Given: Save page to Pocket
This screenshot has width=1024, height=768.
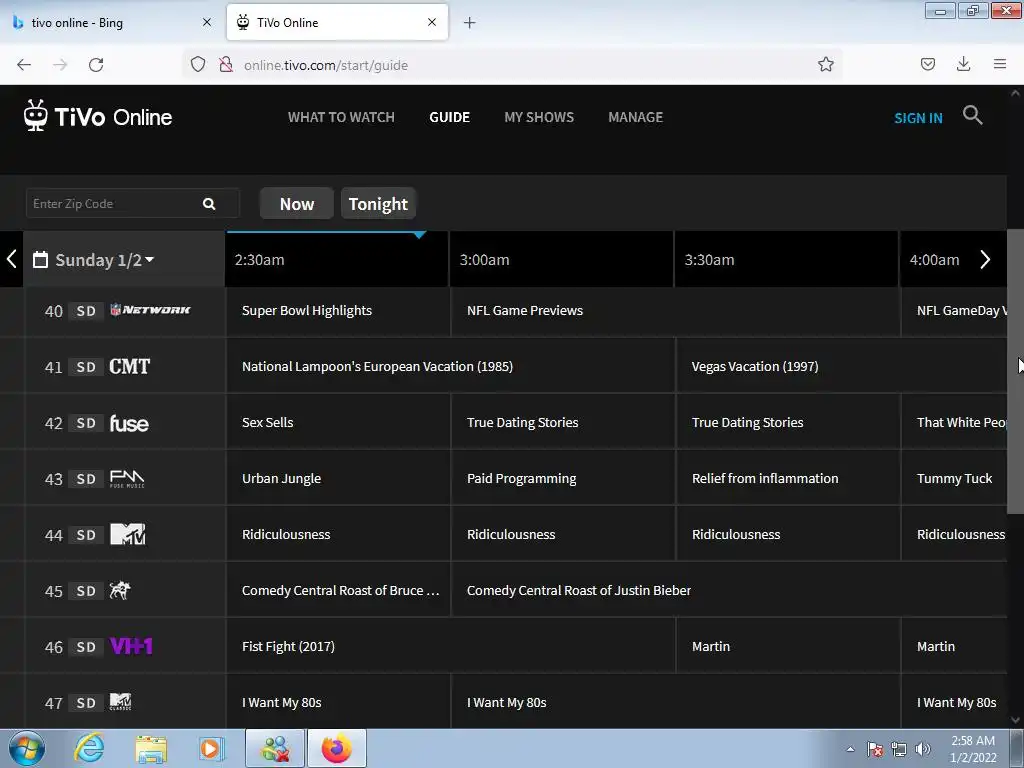Looking at the screenshot, I should 927,64.
